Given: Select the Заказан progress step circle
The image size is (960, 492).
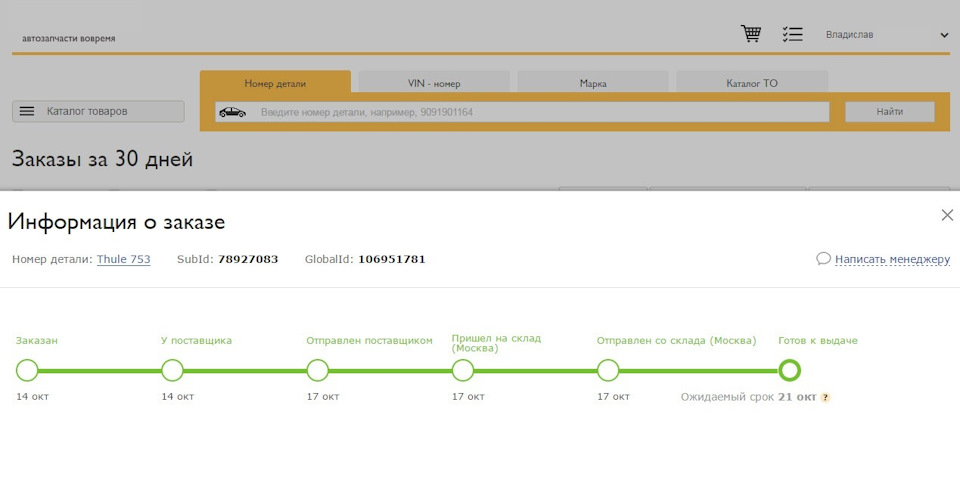Looking at the screenshot, I should click(x=27, y=370).
